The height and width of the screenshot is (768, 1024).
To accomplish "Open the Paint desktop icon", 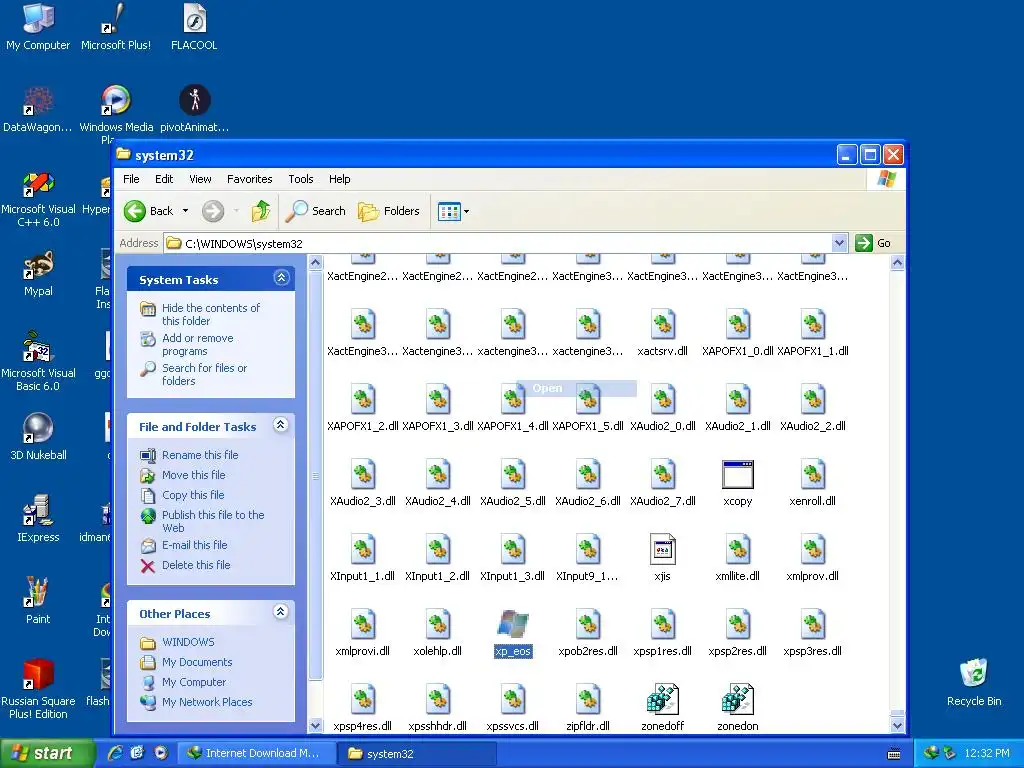I will click(38, 592).
